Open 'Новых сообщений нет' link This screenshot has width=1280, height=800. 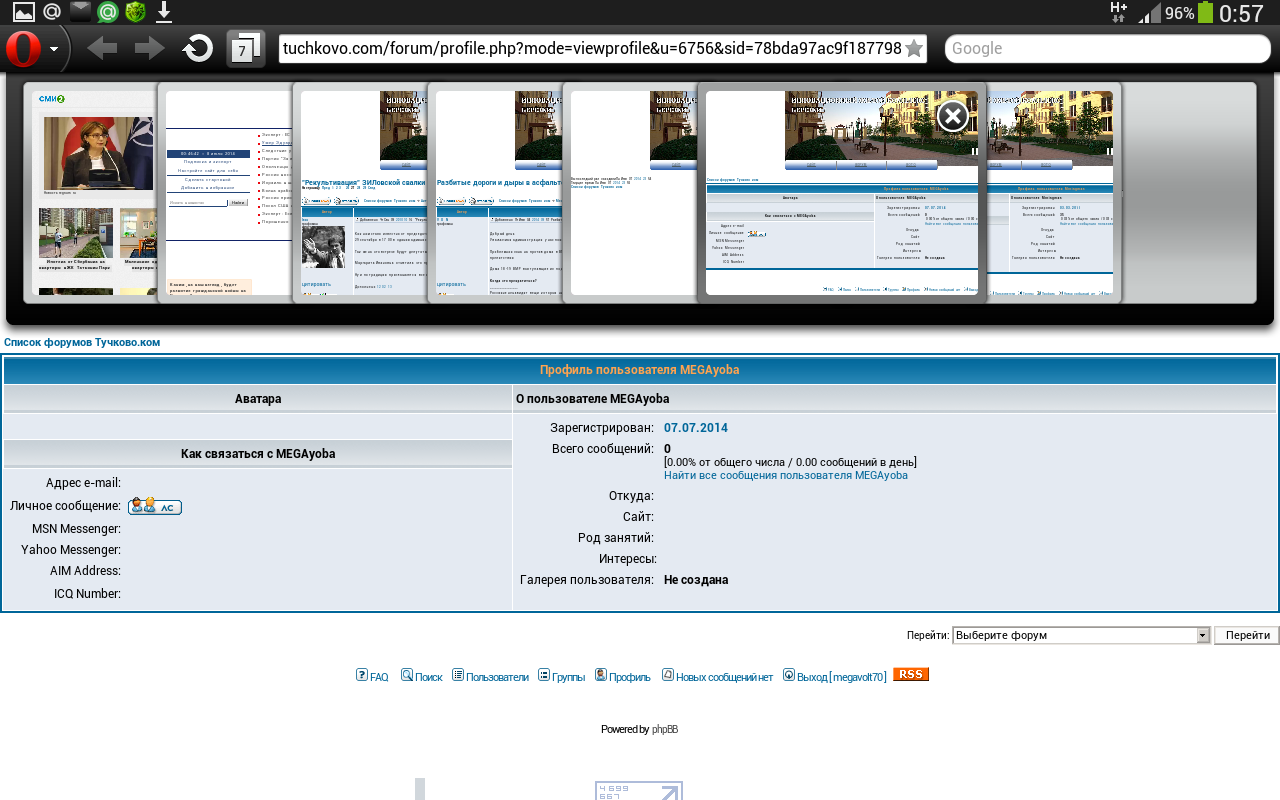click(717, 676)
